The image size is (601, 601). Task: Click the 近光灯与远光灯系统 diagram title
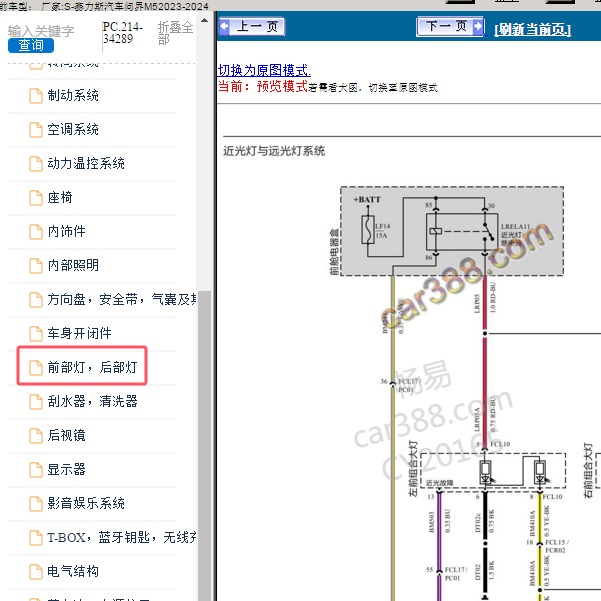pos(274,151)
